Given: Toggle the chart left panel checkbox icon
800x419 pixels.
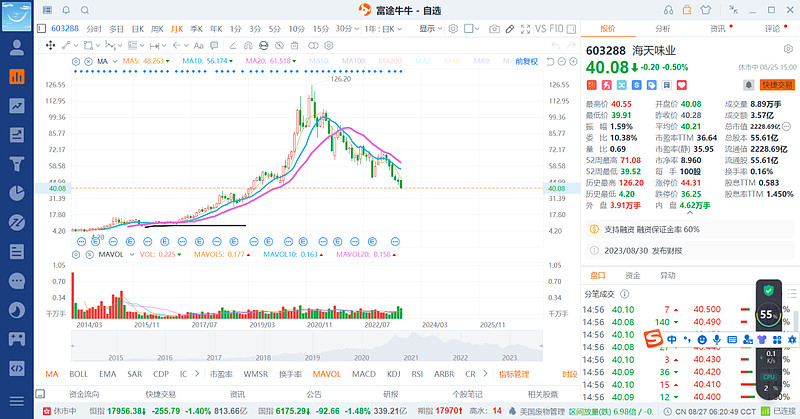Looking at the screenshot, I should click(x=41, y=29).
